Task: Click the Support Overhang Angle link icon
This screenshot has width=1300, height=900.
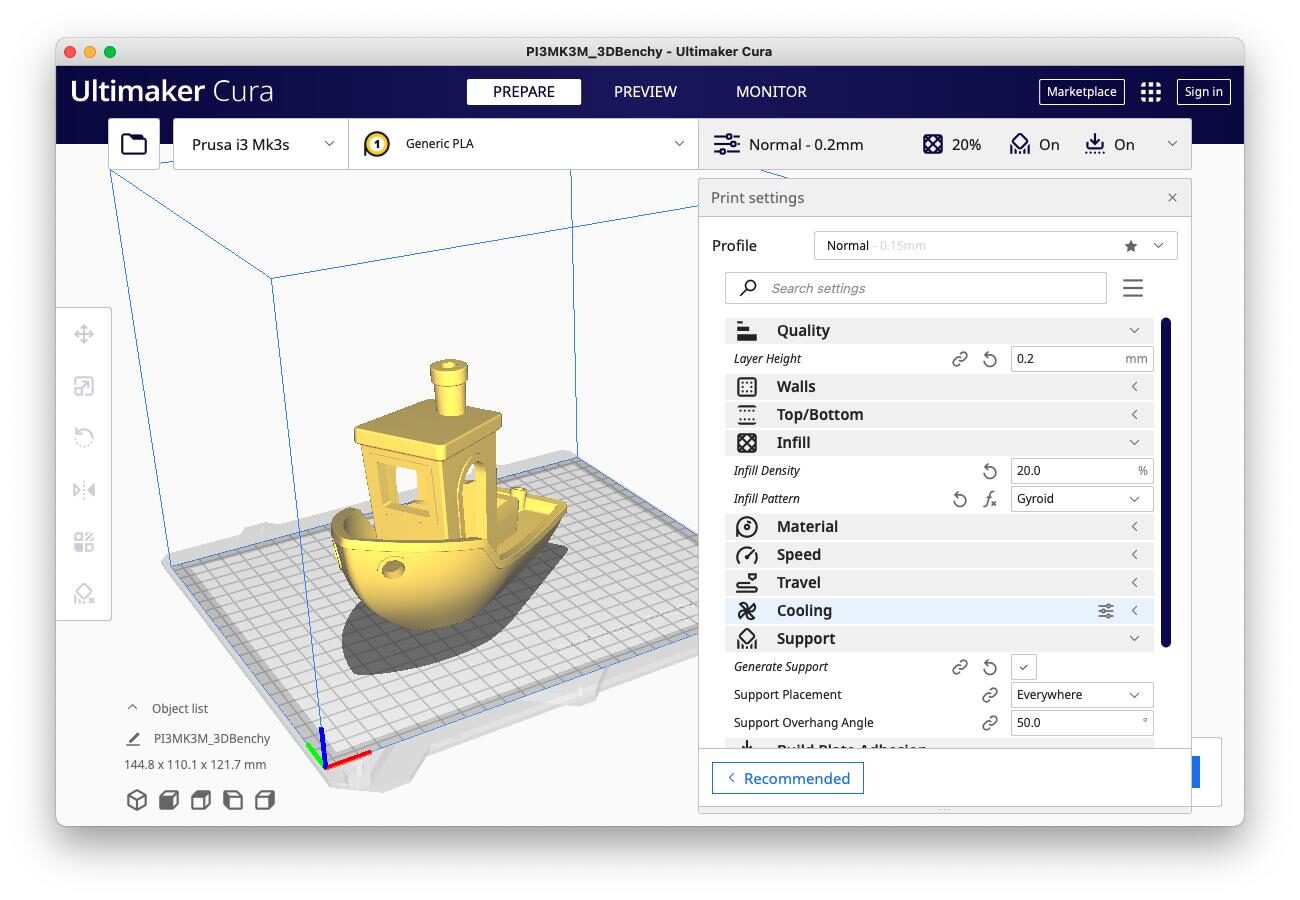Action: [990, 723]
